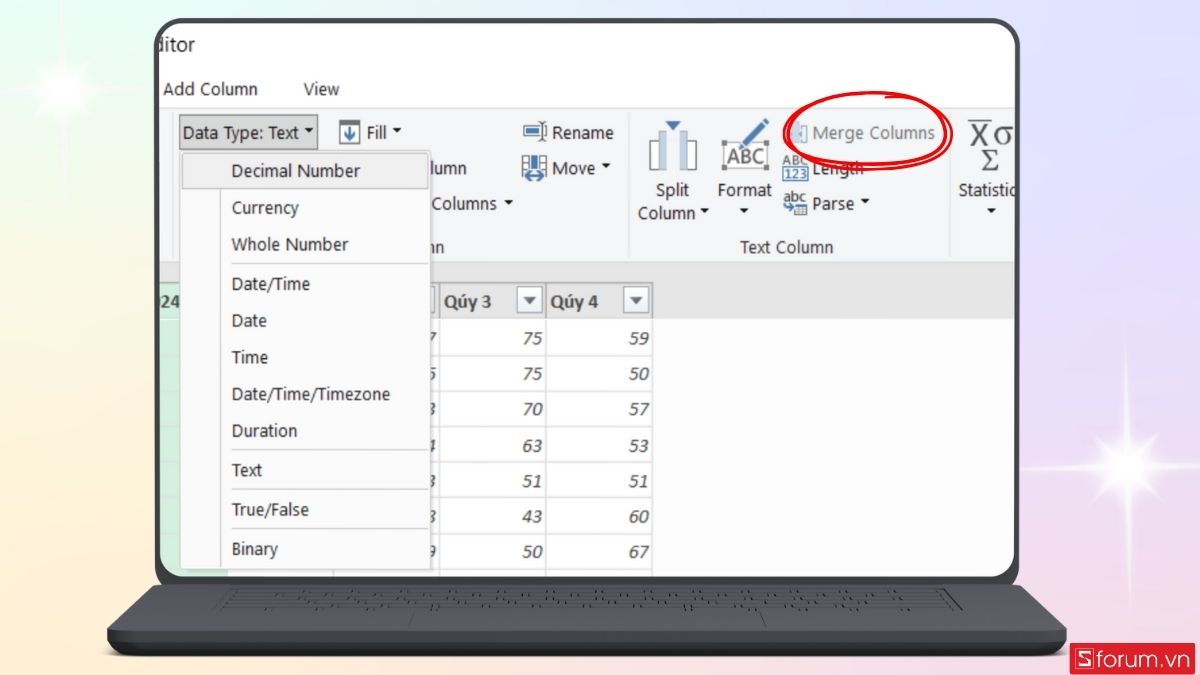
Task: Expand the Move dropdown arrow
Action: (x=606, y=168)
